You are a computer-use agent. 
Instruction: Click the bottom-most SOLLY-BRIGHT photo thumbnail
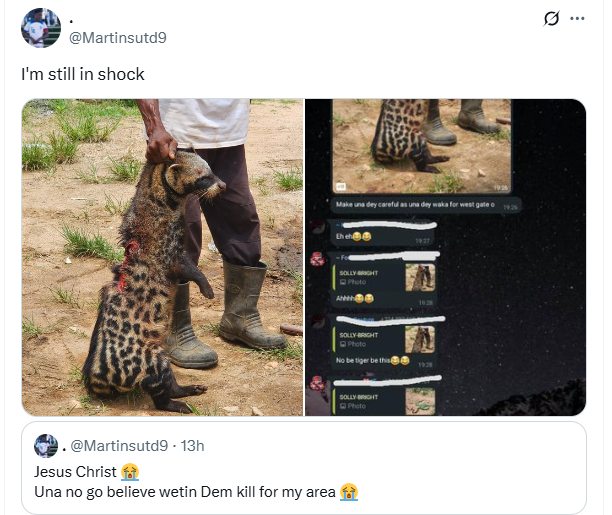(x=420, y=401)
